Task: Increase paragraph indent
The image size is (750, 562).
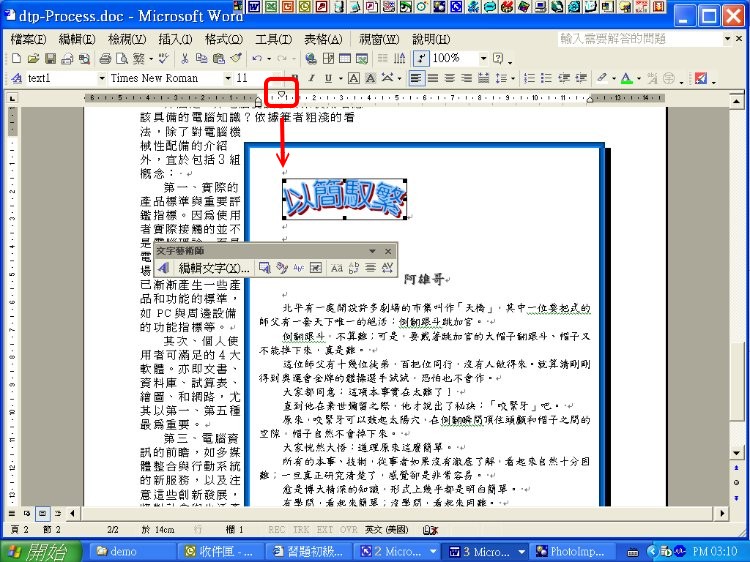Action: (x=581, y=78)
